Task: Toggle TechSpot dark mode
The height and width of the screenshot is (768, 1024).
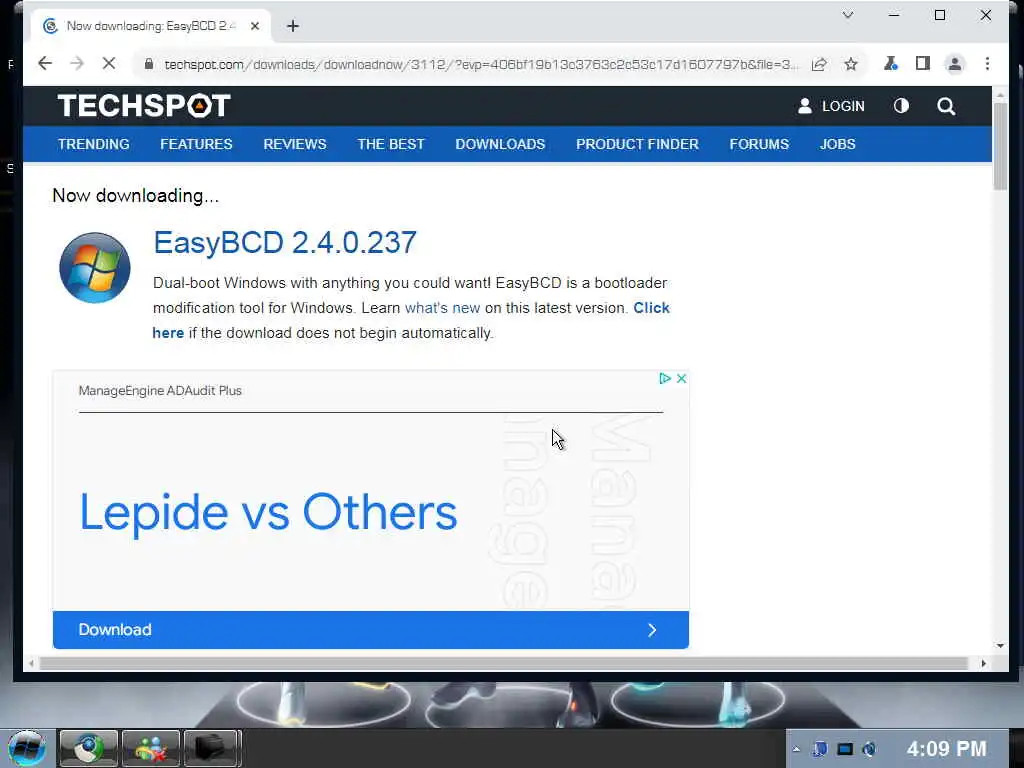Action: (901, 106)
